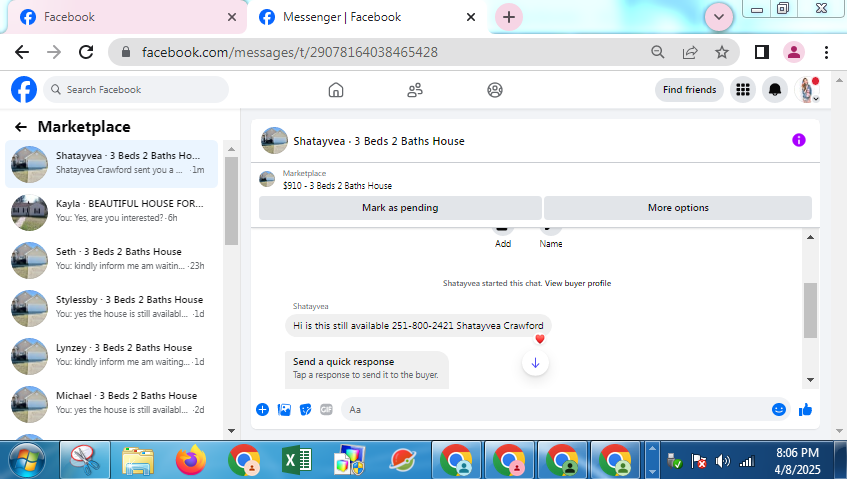Click the address bar URL
The height and width of the screenshot is (479, 847).
pos(290,52)
